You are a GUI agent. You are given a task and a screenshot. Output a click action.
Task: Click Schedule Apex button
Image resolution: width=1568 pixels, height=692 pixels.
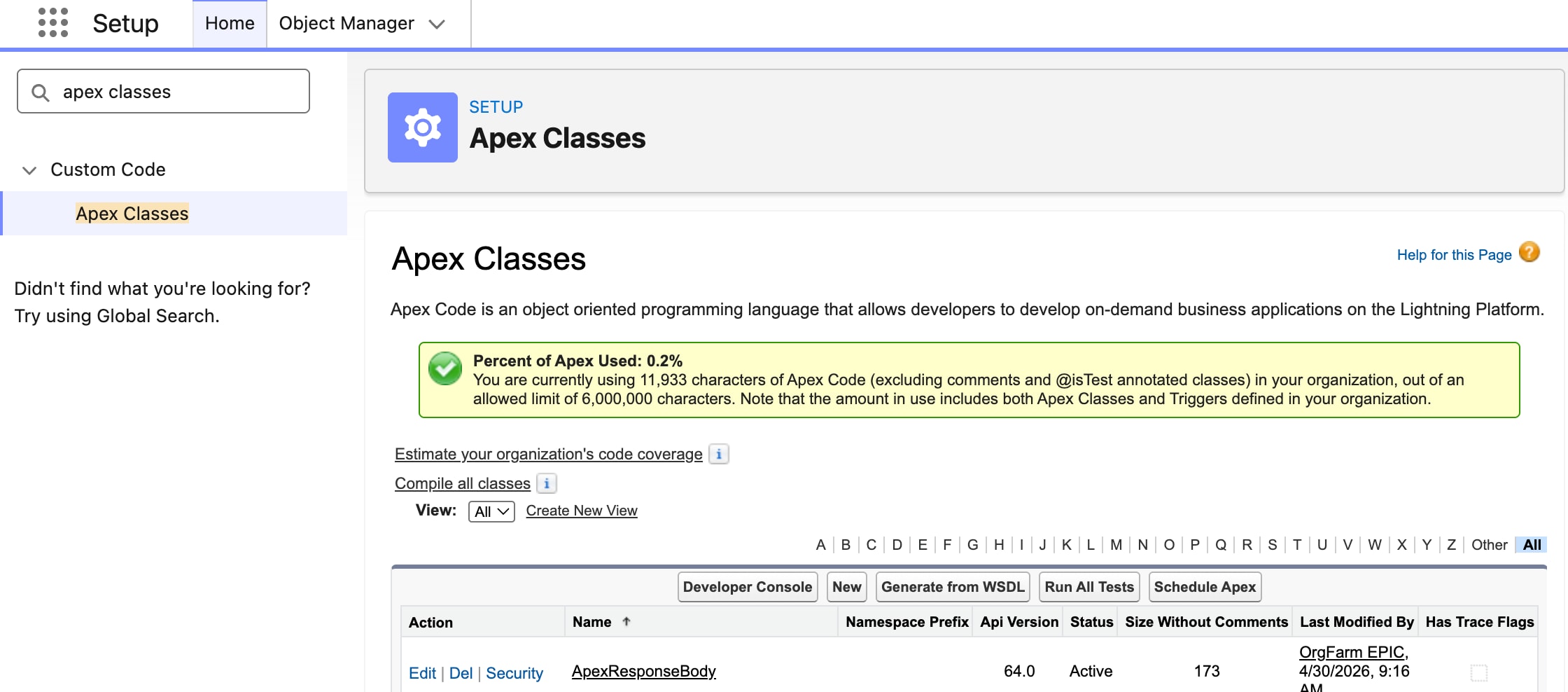1205,587
